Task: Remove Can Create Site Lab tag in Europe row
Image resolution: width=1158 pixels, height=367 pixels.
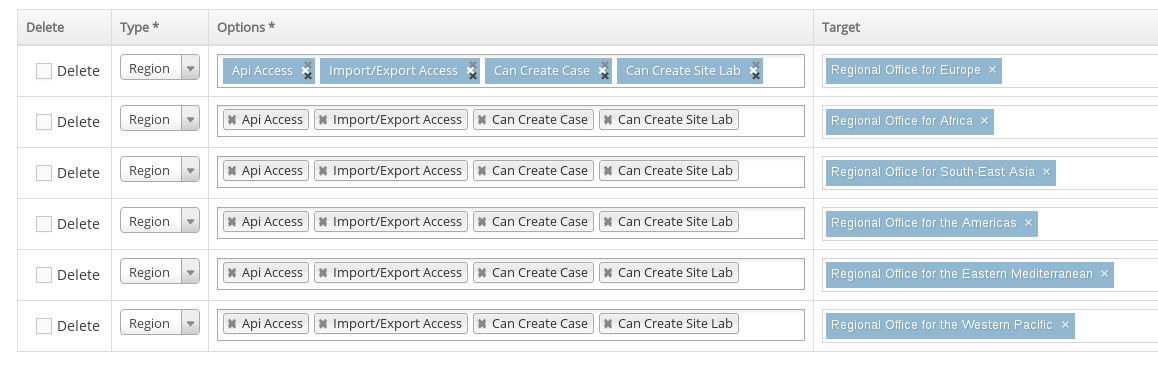Action: pos(754,71)
